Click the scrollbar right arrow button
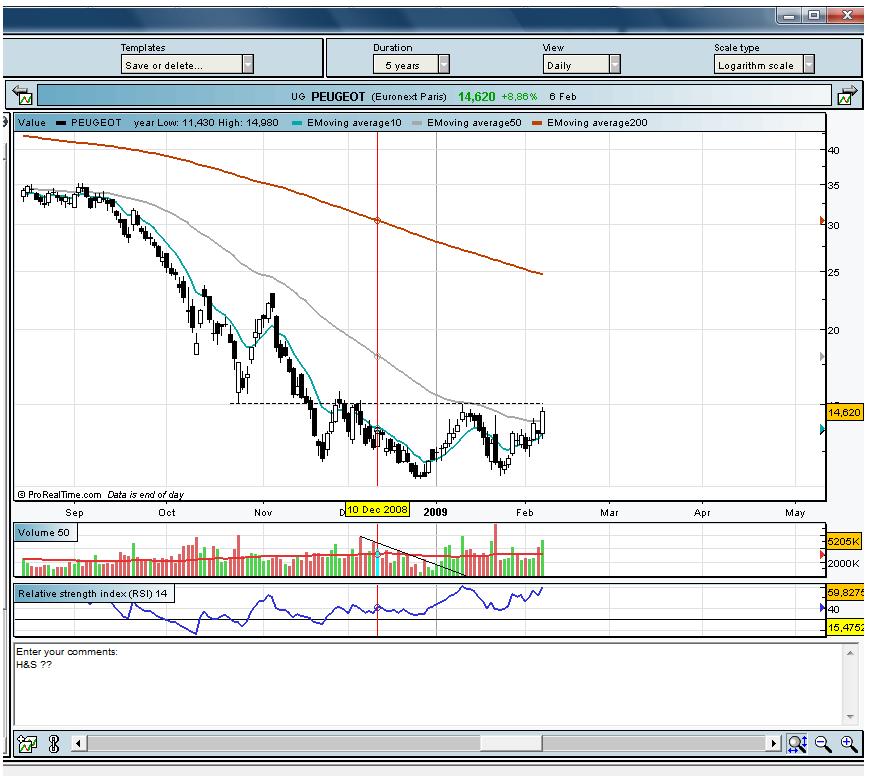Viewport: 874px width, 776px height. [773, 743]
